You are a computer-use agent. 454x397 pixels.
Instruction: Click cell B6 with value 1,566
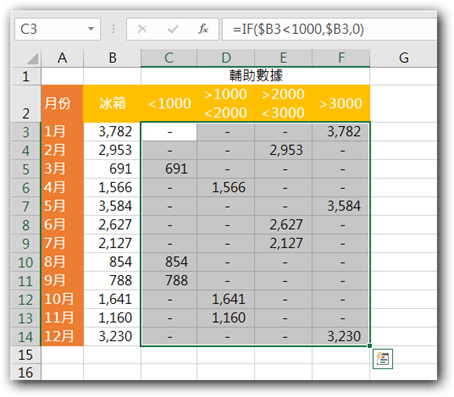[112, 188]
